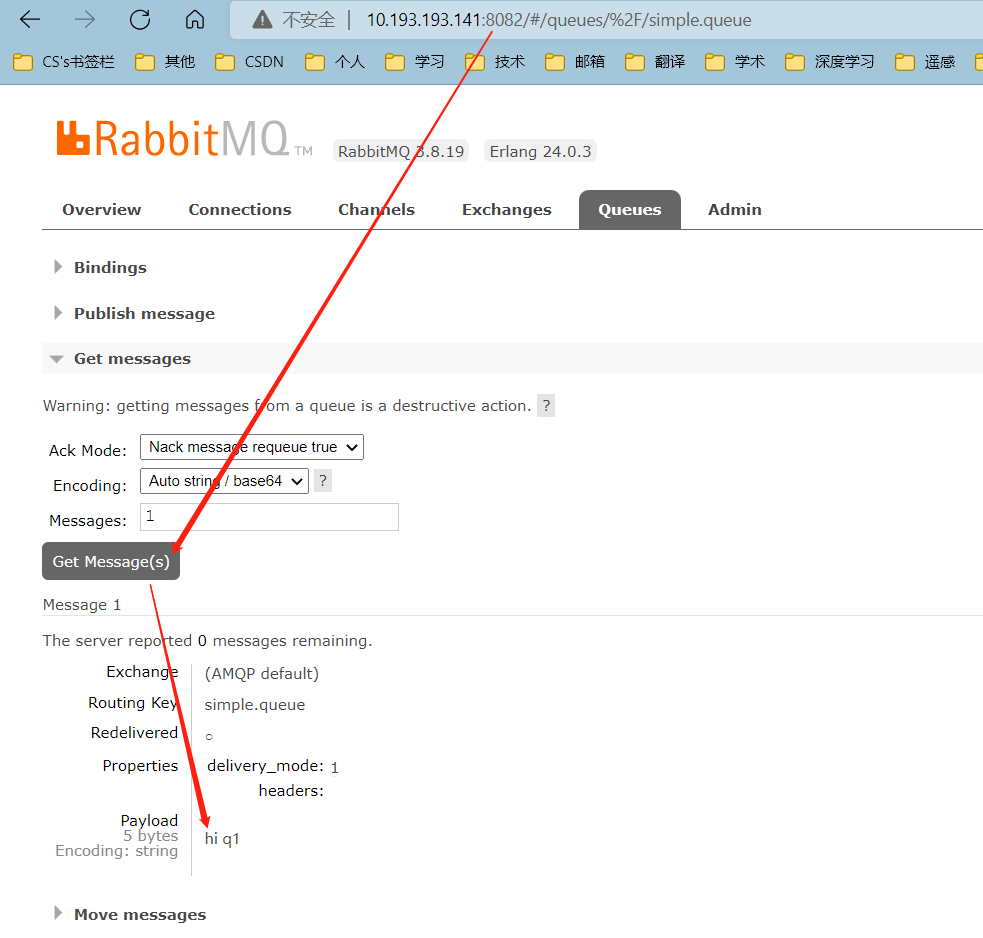Viewport: 983px width, 938px height.
Task: Go to the browser home icon
Action: point(195,20)
